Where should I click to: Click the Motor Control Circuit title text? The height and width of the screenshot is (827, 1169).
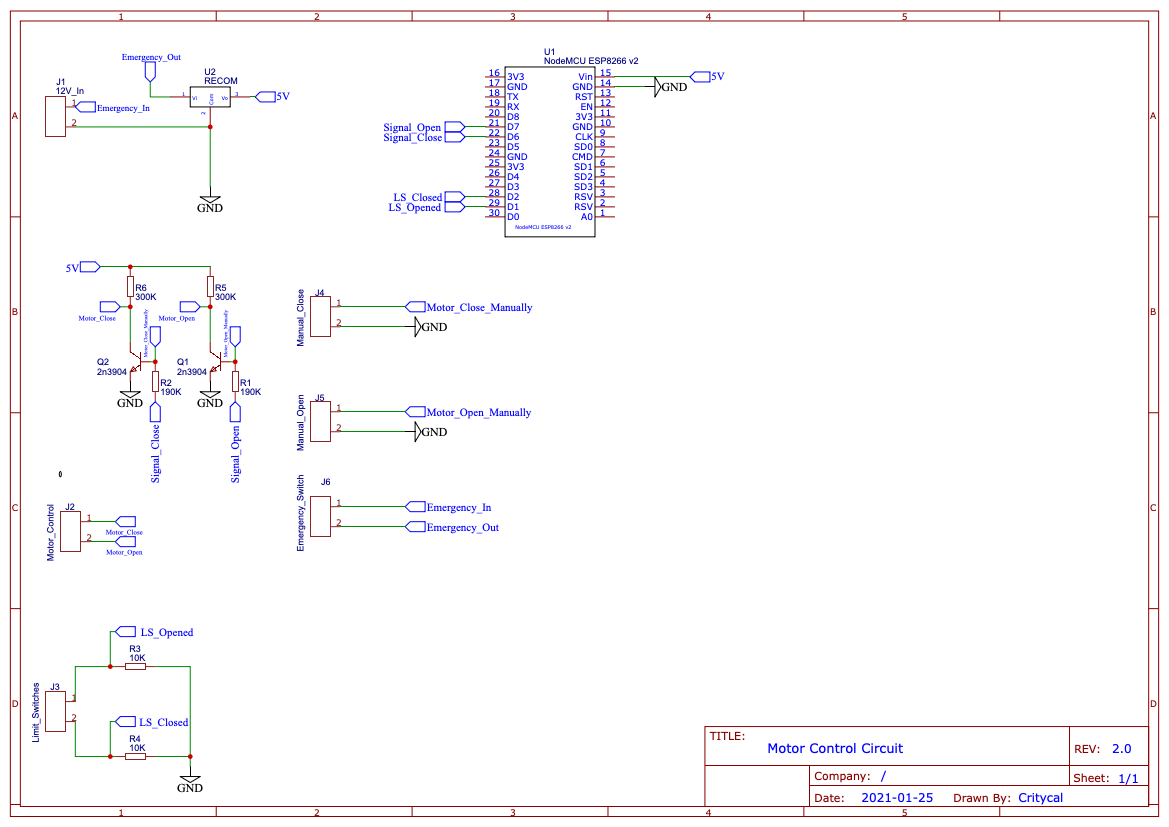point(835,748)
